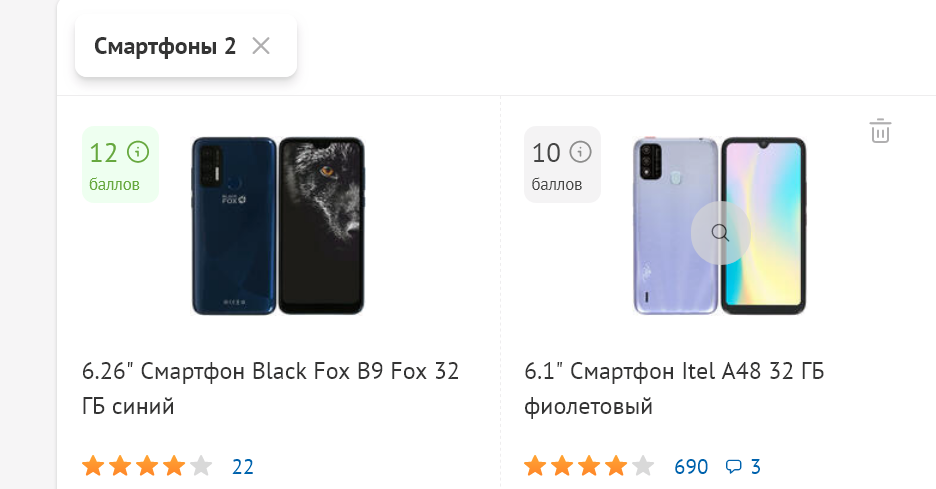The height and width of the screenshot is (489, 936).
Task: Show info for the gray 10 points badge
Action: [580, 152]
